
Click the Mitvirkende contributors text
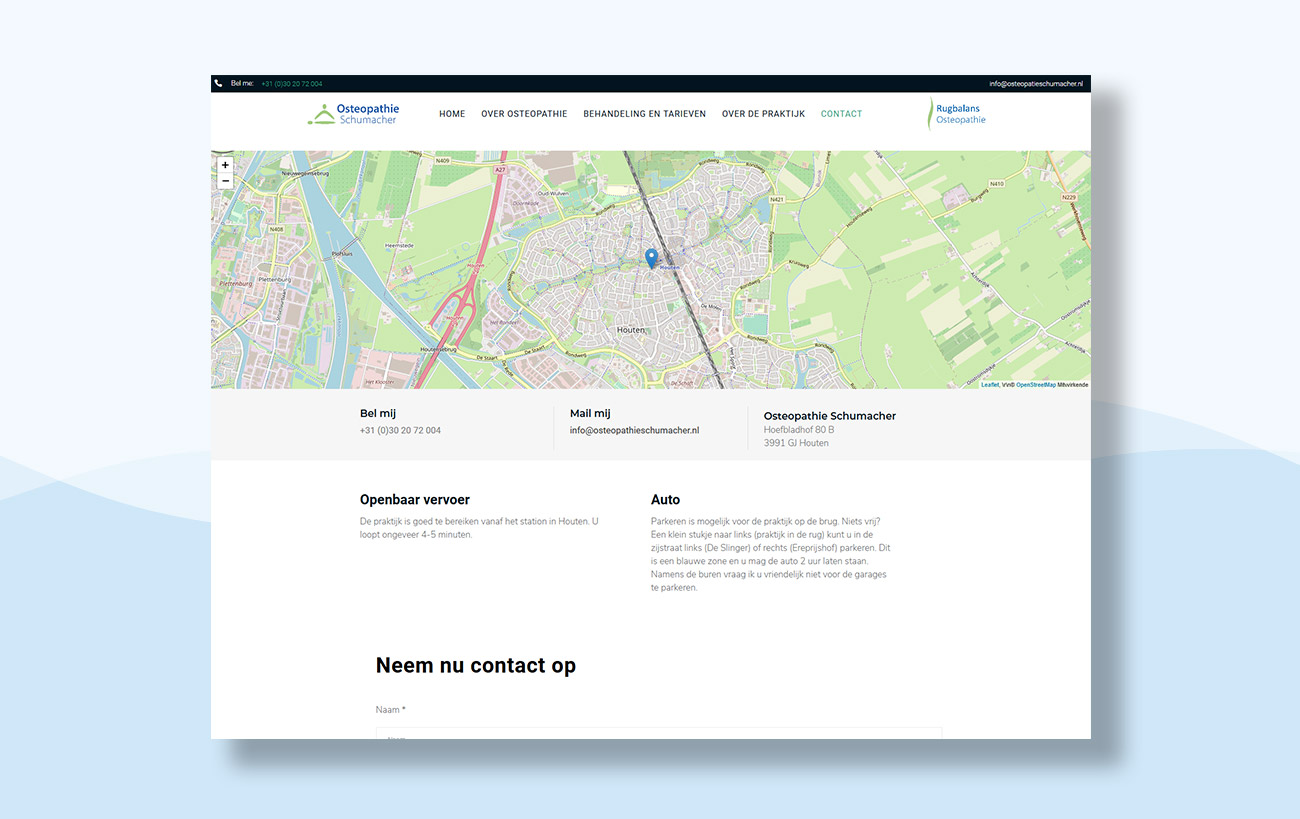tap(1072, 384)
